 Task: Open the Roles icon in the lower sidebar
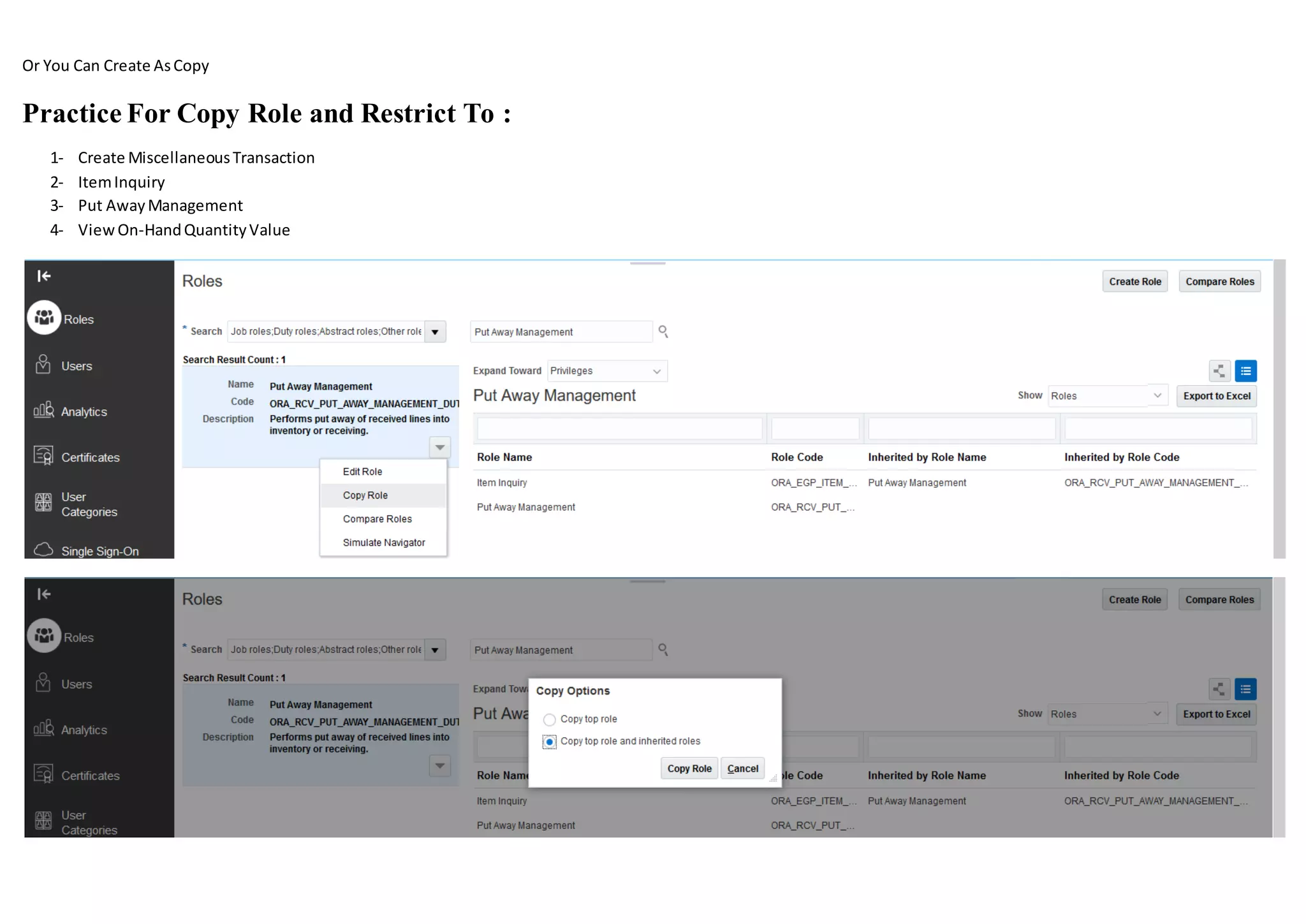click(x=44, y=636)
